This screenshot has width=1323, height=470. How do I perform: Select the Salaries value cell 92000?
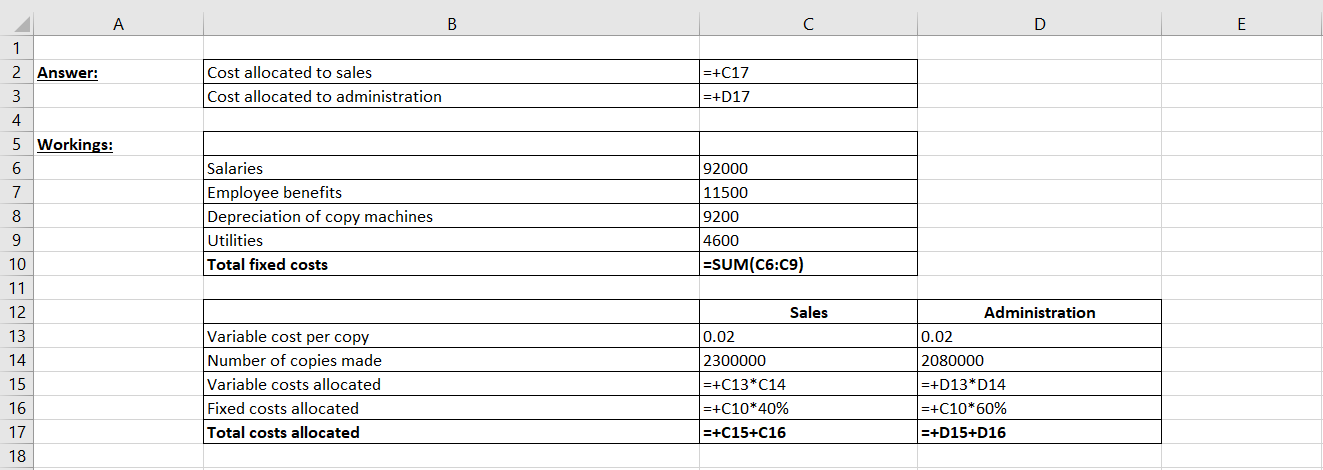click(x=808, y=168)
